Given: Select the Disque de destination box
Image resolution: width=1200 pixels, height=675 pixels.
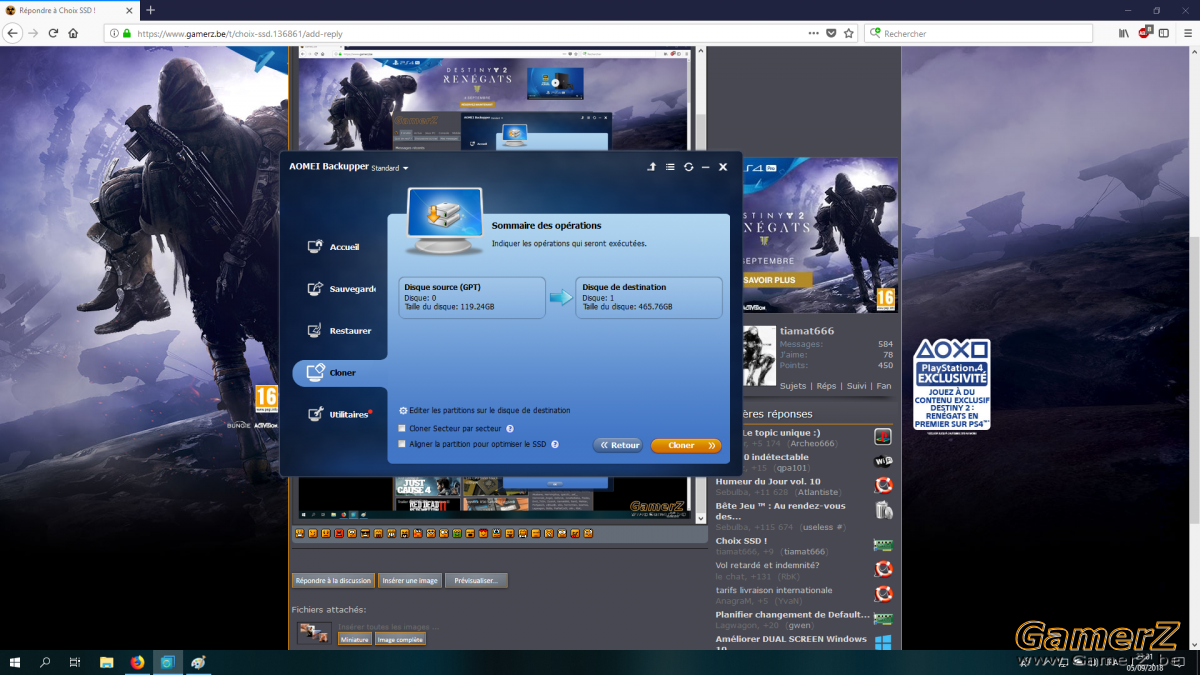Looking at the screenshot, I should pos(649,297).
